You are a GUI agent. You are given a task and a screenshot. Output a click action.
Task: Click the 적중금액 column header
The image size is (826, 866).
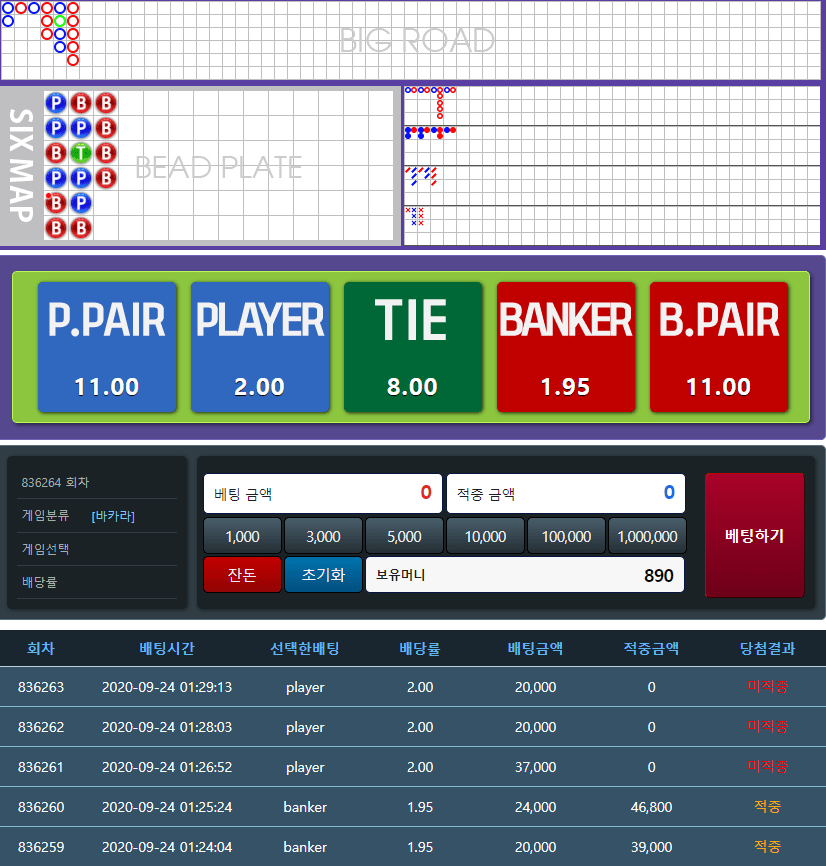(x=652, y=648)
